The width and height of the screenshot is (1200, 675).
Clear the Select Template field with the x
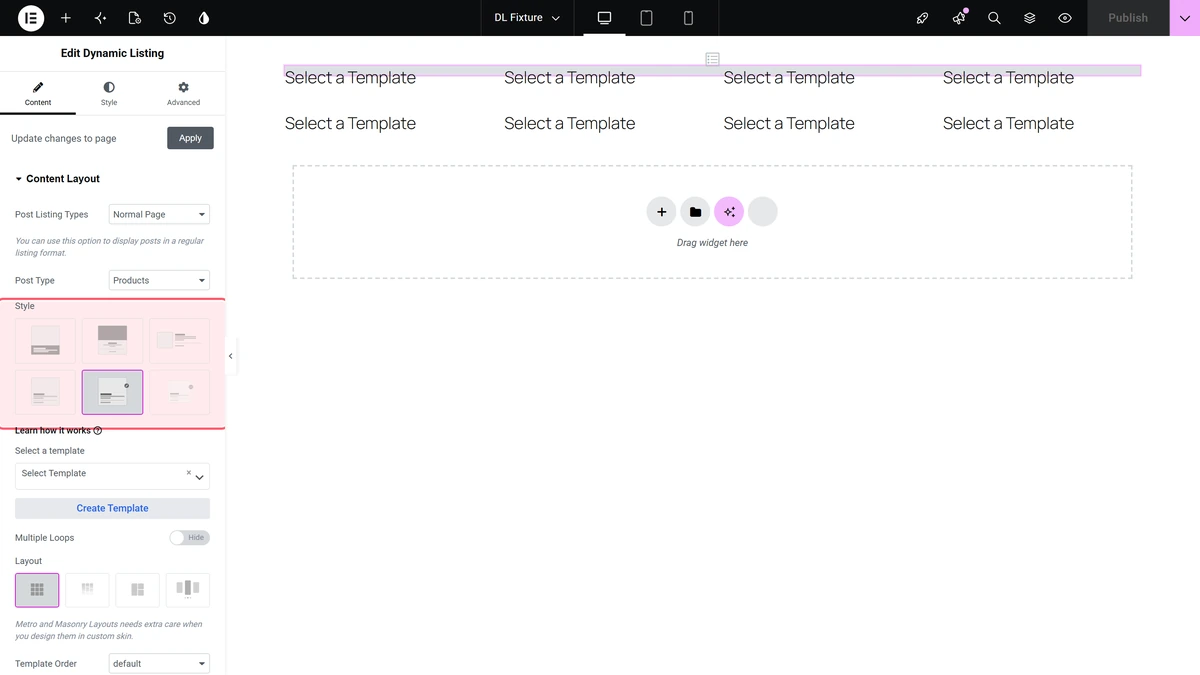coord(189,472)
